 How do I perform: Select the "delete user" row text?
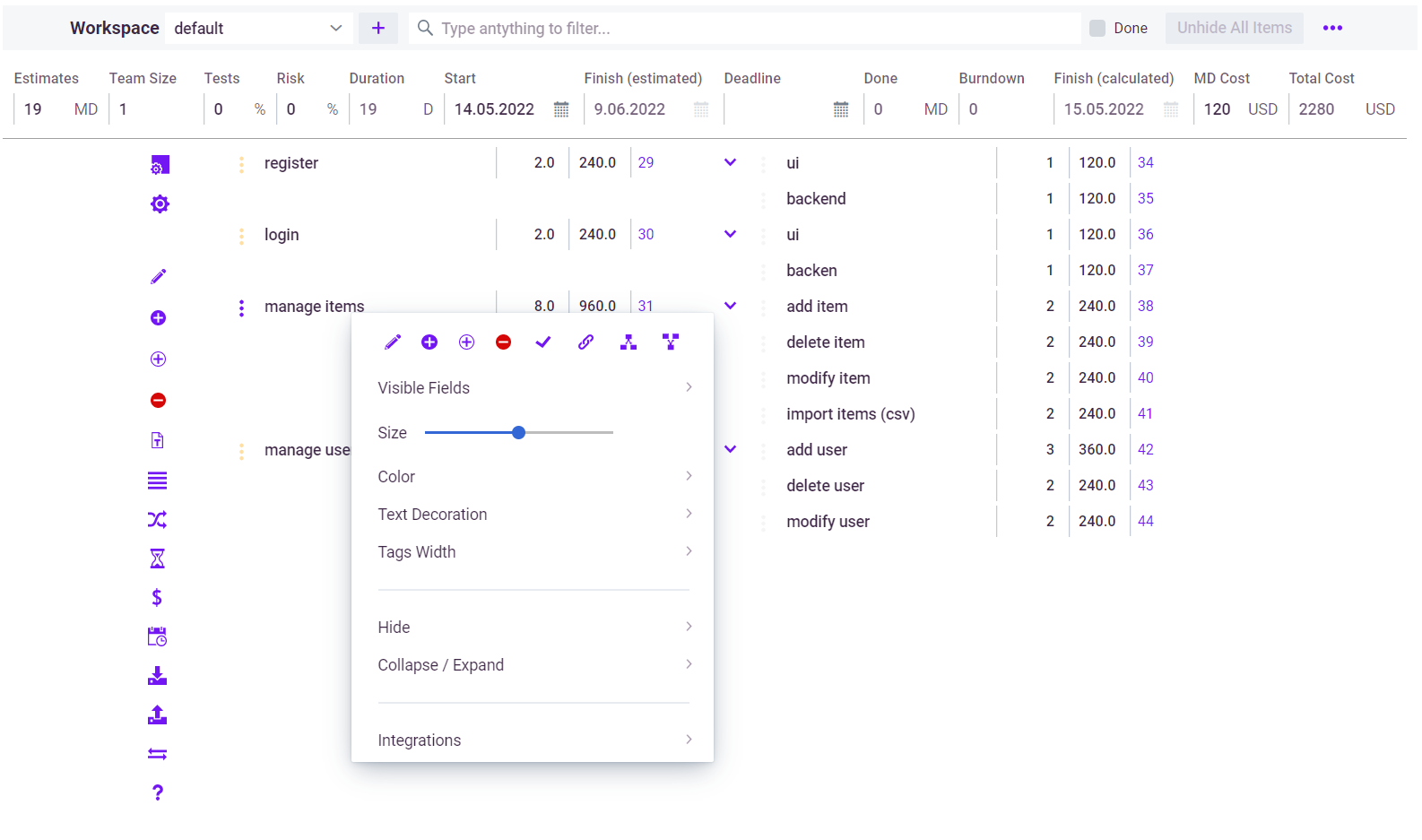click(x=826, y=486)
